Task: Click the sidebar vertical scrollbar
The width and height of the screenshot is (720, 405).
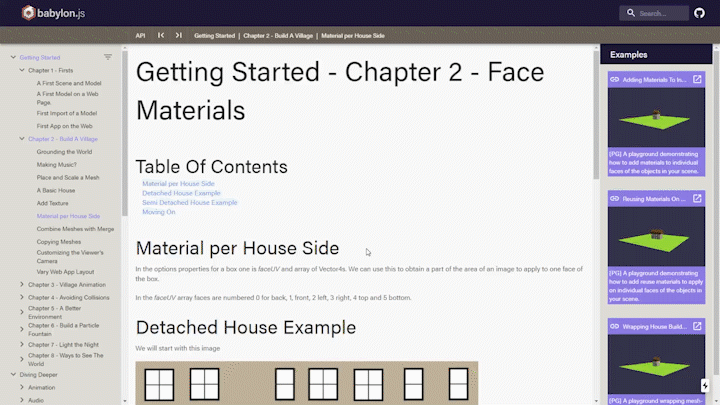Action: click(x=124, y=133)
